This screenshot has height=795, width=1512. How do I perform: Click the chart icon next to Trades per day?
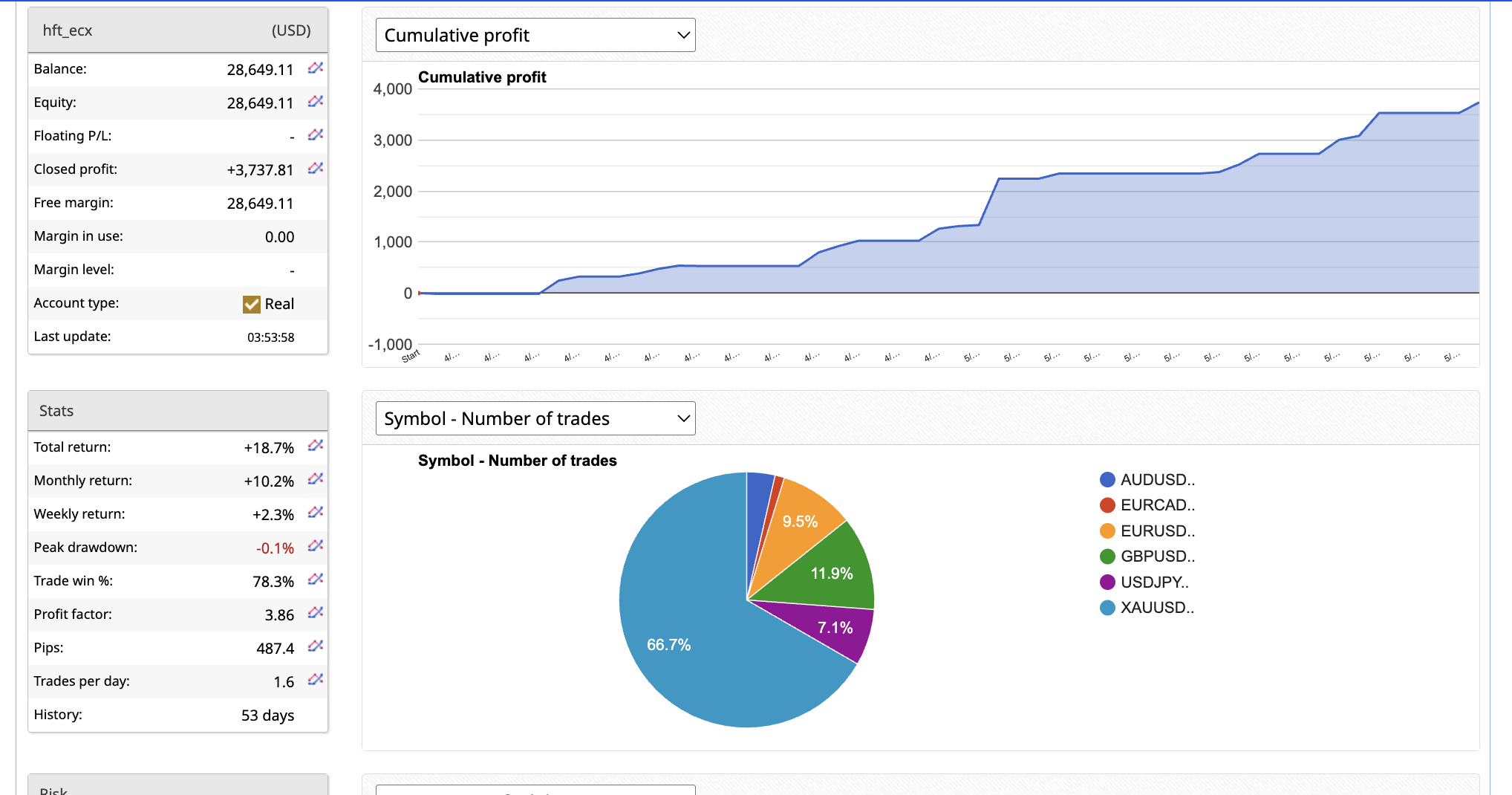coord(316,680)
